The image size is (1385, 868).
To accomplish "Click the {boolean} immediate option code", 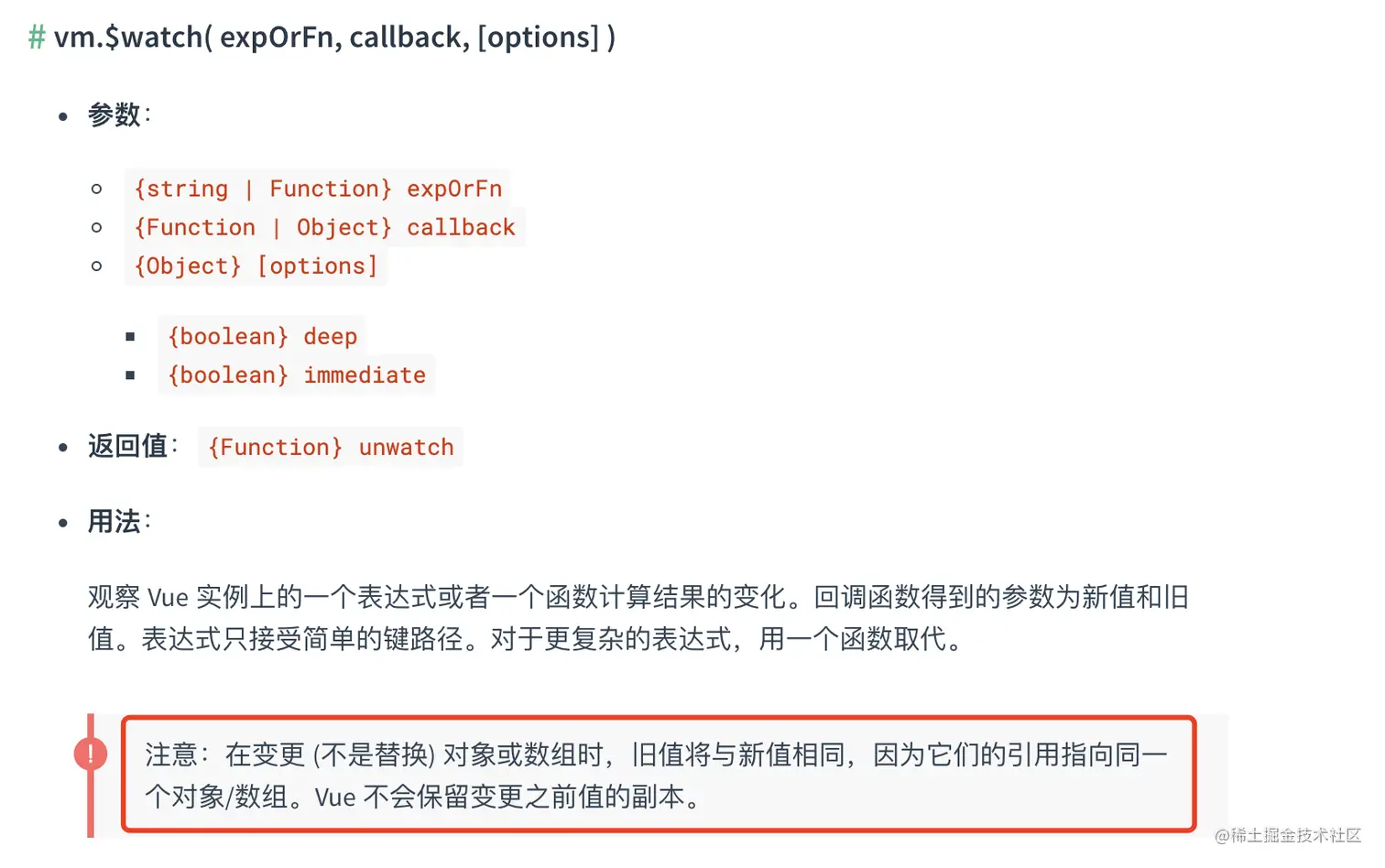I will pyautogui.click(x=297, y=375).
